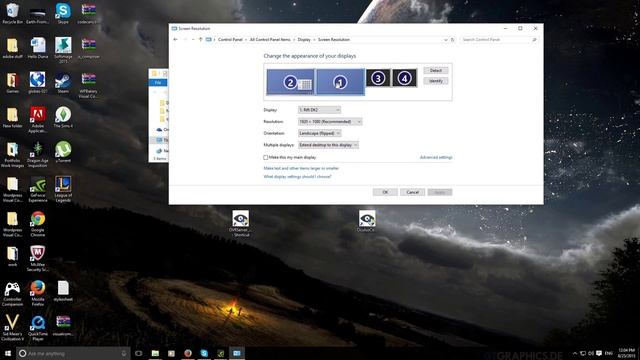The height and width of the screenshot is (360, 640).
Task: Launch uTorrent from the desktop
Action: coord(63,152)
